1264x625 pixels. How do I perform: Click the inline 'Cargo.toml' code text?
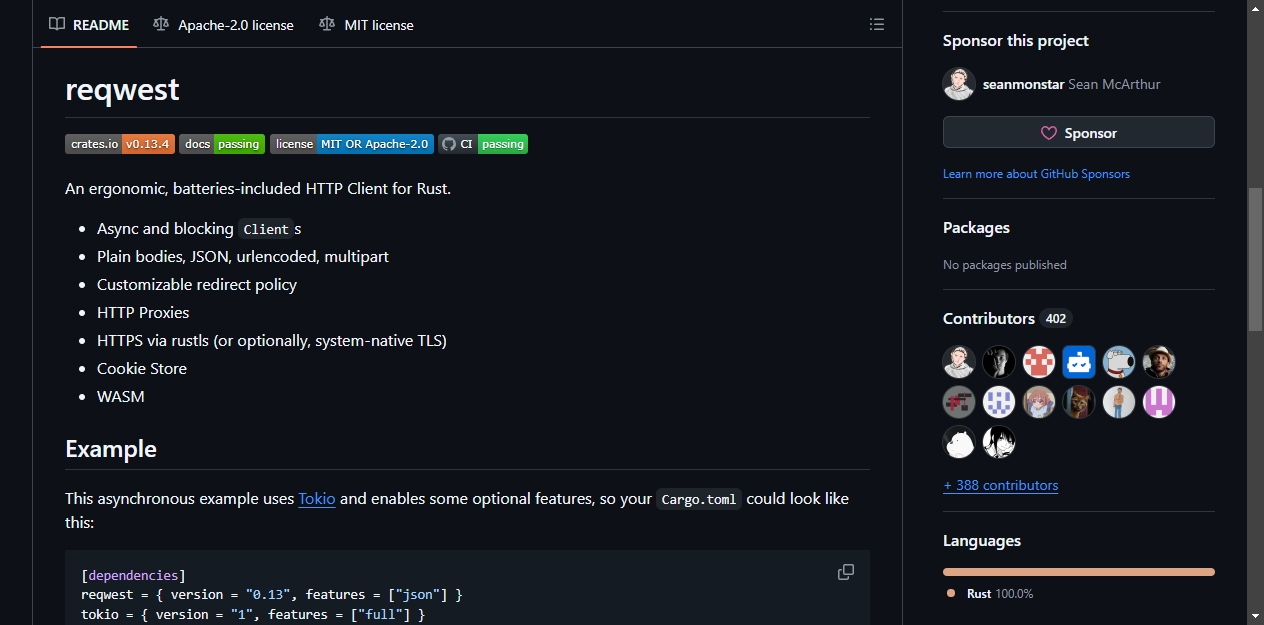pos(699,499)
